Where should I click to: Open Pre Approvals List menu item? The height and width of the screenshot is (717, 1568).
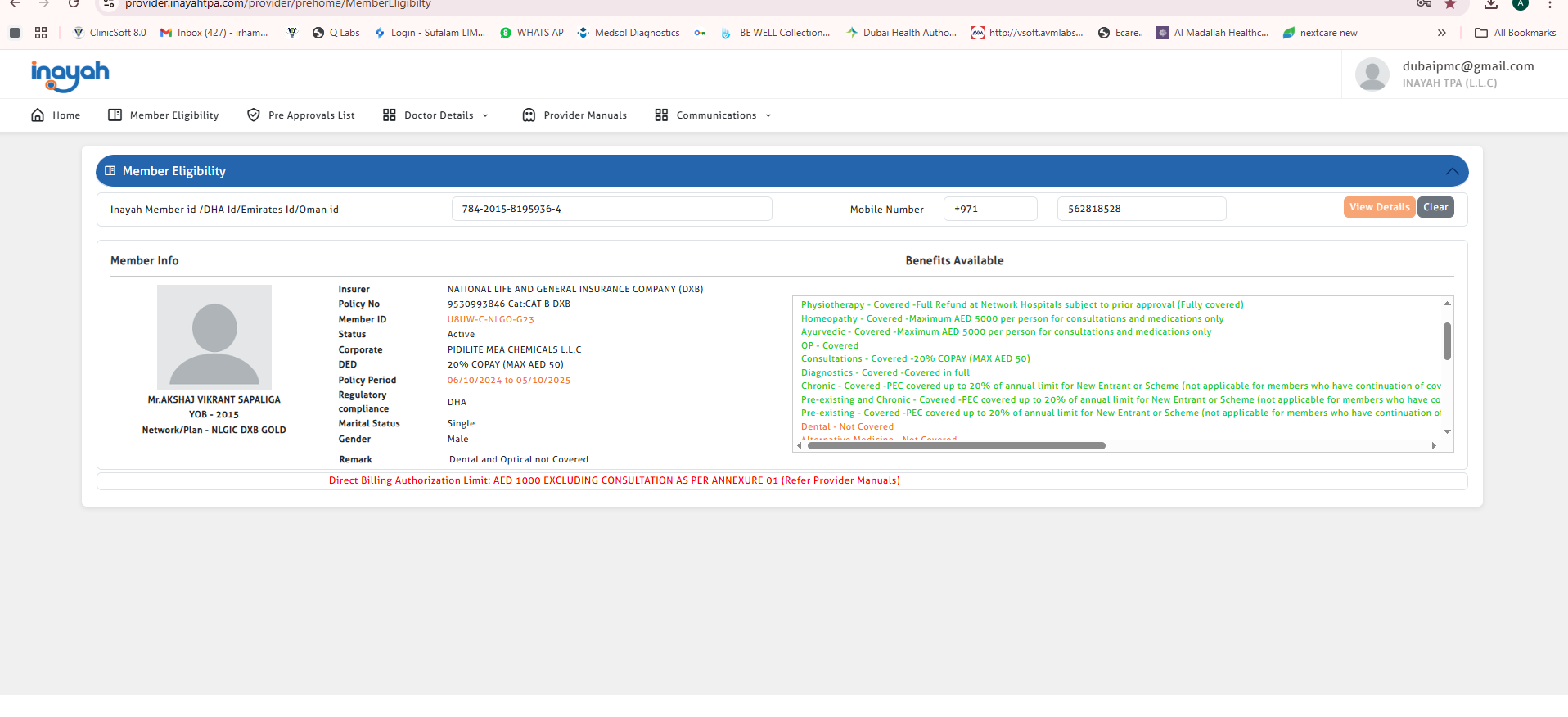click(x=311, y=115)
